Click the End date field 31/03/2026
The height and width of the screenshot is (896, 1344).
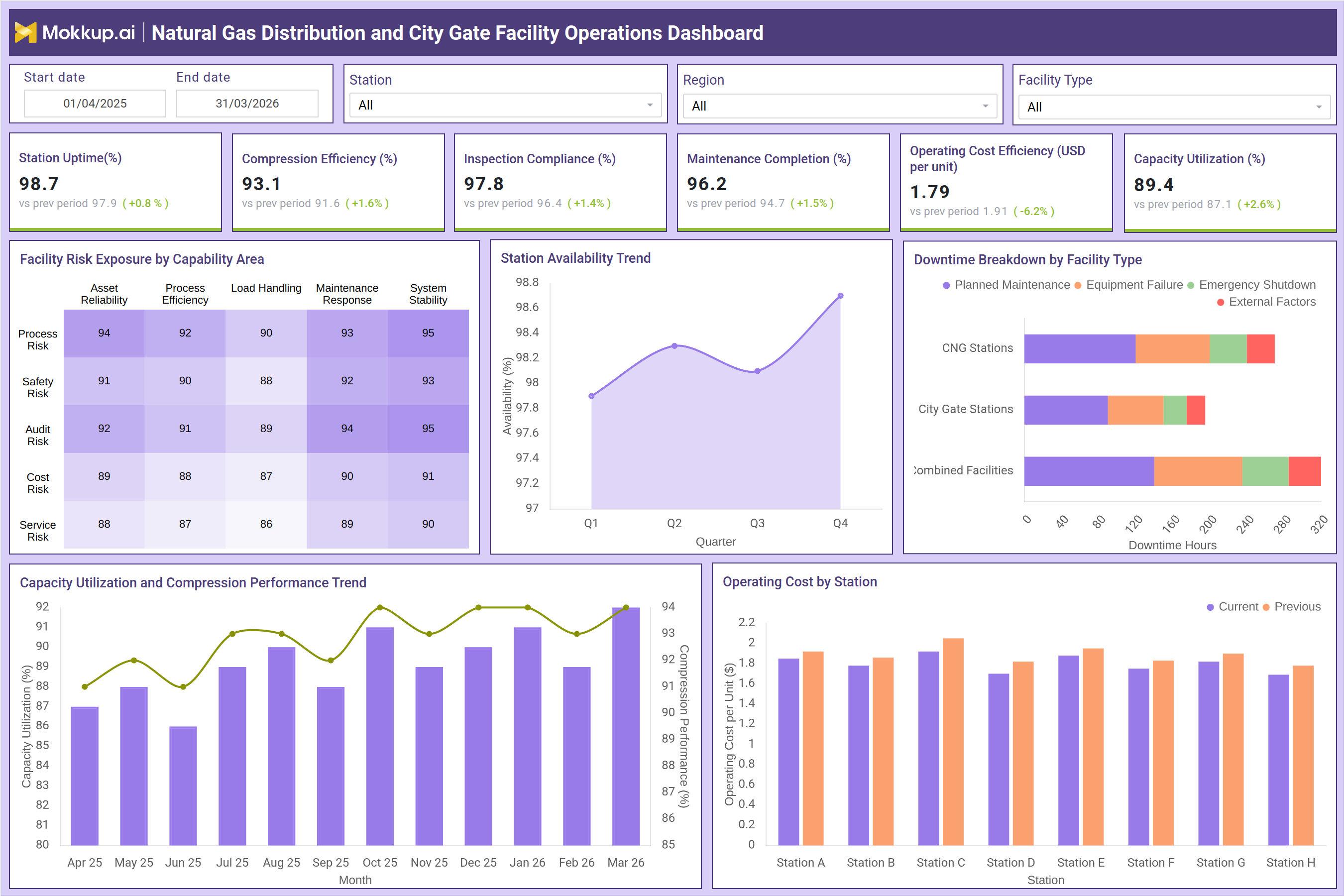click(x=247, y=104)
